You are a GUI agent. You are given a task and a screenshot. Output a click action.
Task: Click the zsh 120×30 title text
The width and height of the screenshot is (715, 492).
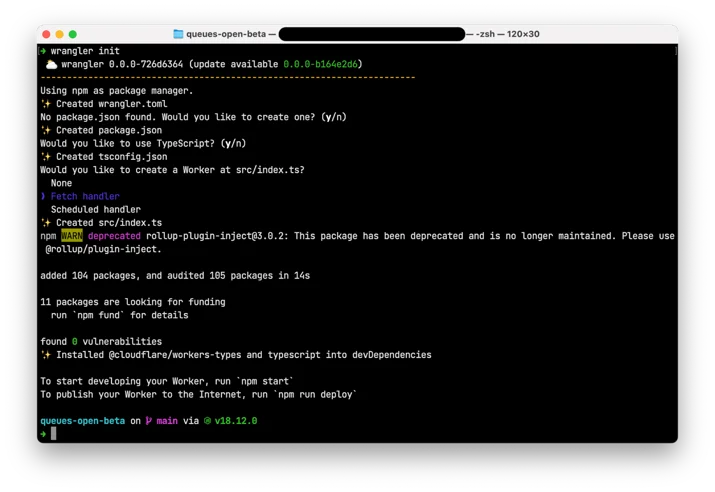(508, 34)
